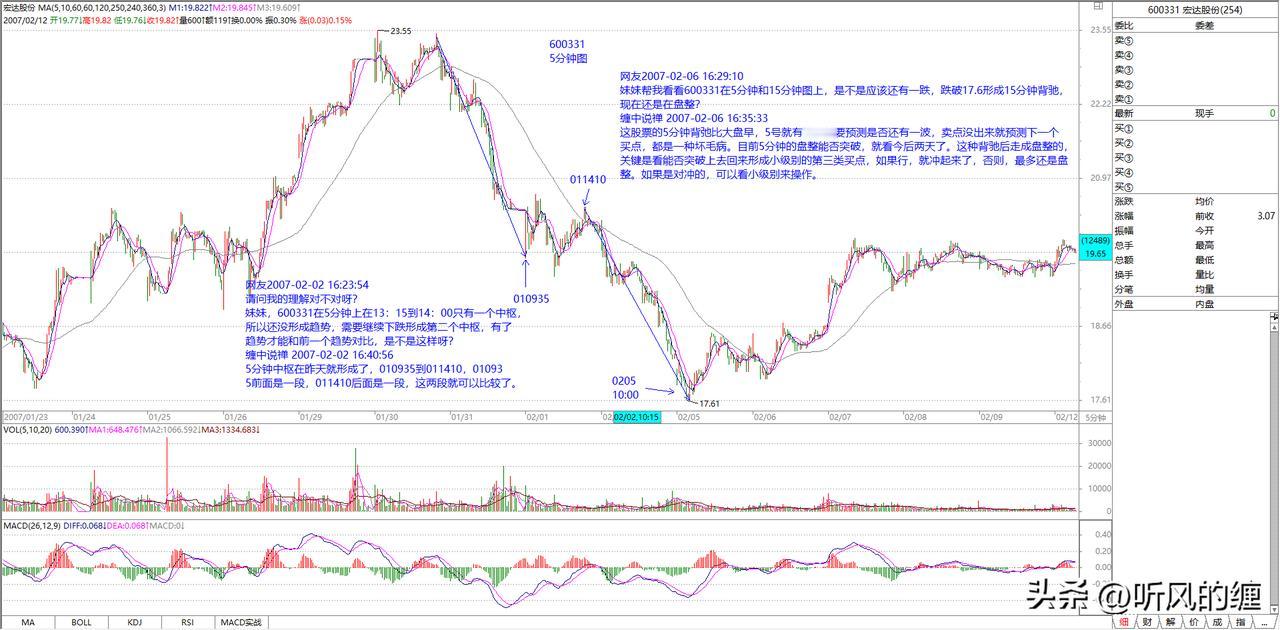Click the 分笔 label
This screenshot has width=1280, height=630.
(1124, 288)
